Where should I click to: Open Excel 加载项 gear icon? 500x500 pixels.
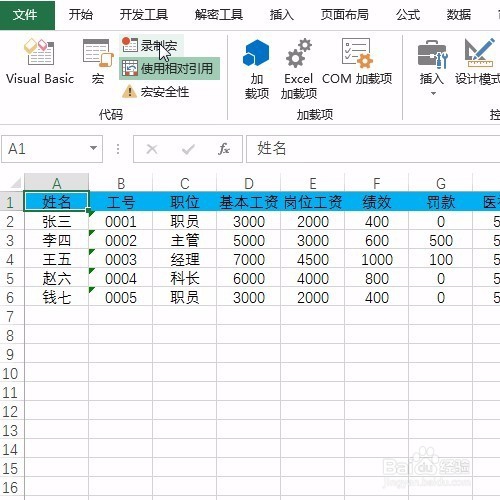tap(299, 69)
